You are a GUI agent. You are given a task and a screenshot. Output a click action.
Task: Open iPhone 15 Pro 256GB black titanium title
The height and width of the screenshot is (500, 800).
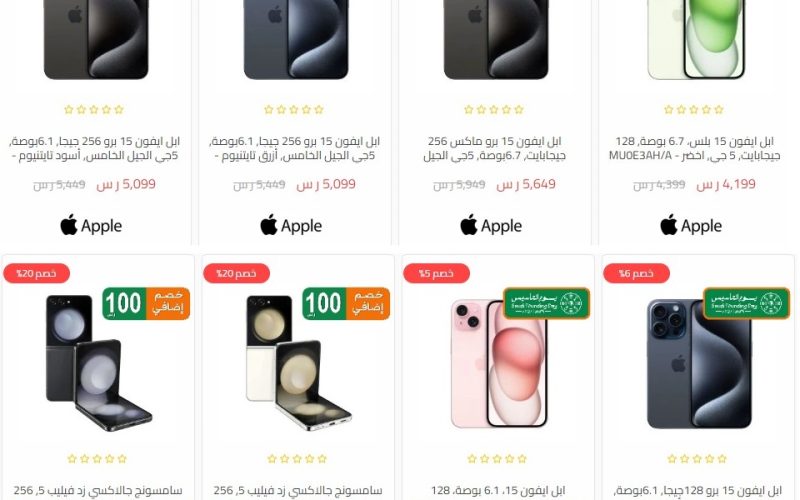(x=95, y=148)
